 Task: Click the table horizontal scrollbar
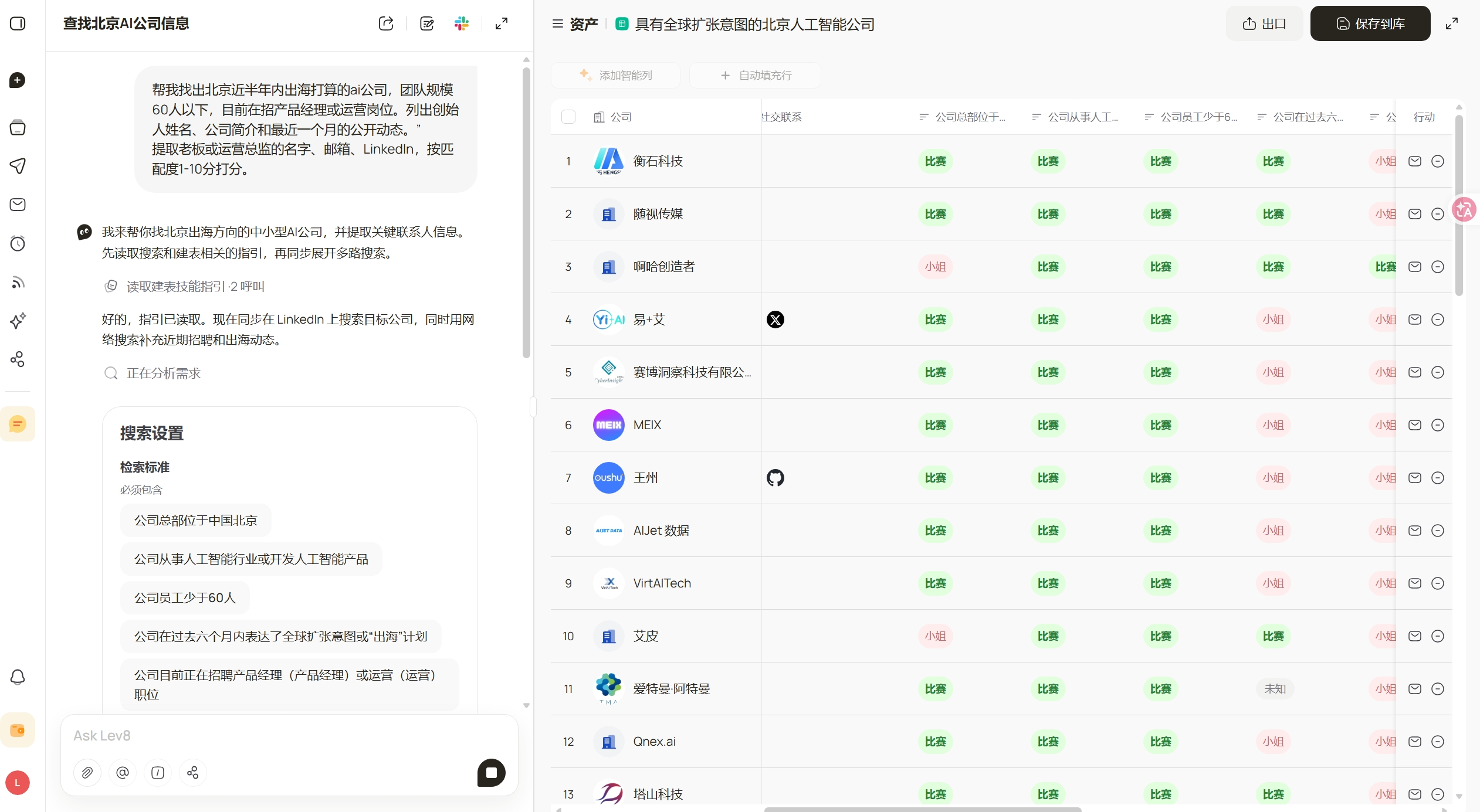922,809
